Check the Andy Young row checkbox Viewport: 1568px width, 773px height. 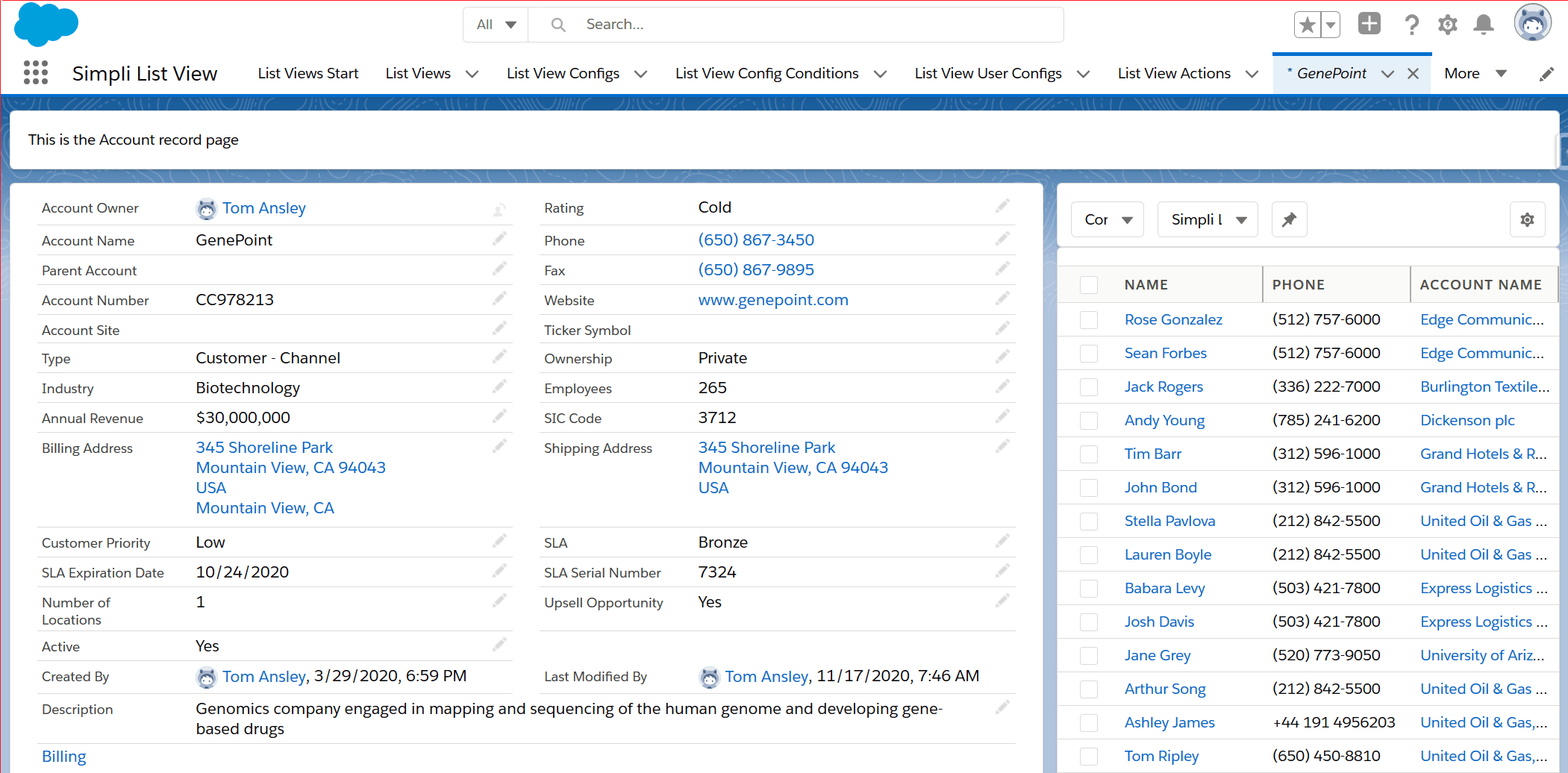click(1089, 421)
